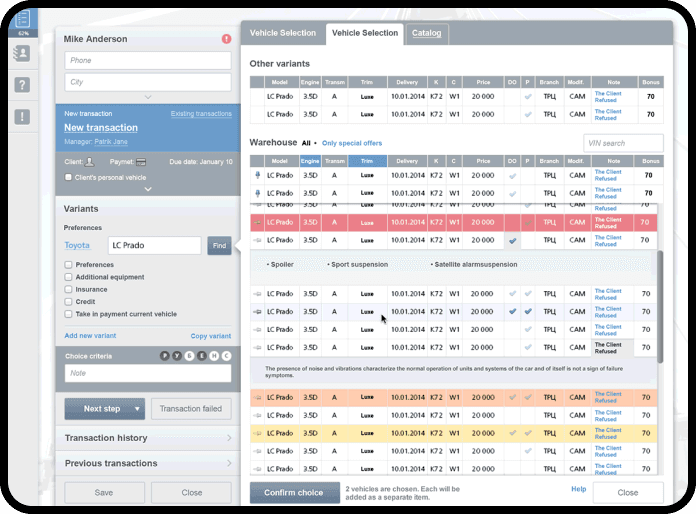696x514 pixels.
Task: Click P check mark in yellow highlighted row
Action: (528, 433)
